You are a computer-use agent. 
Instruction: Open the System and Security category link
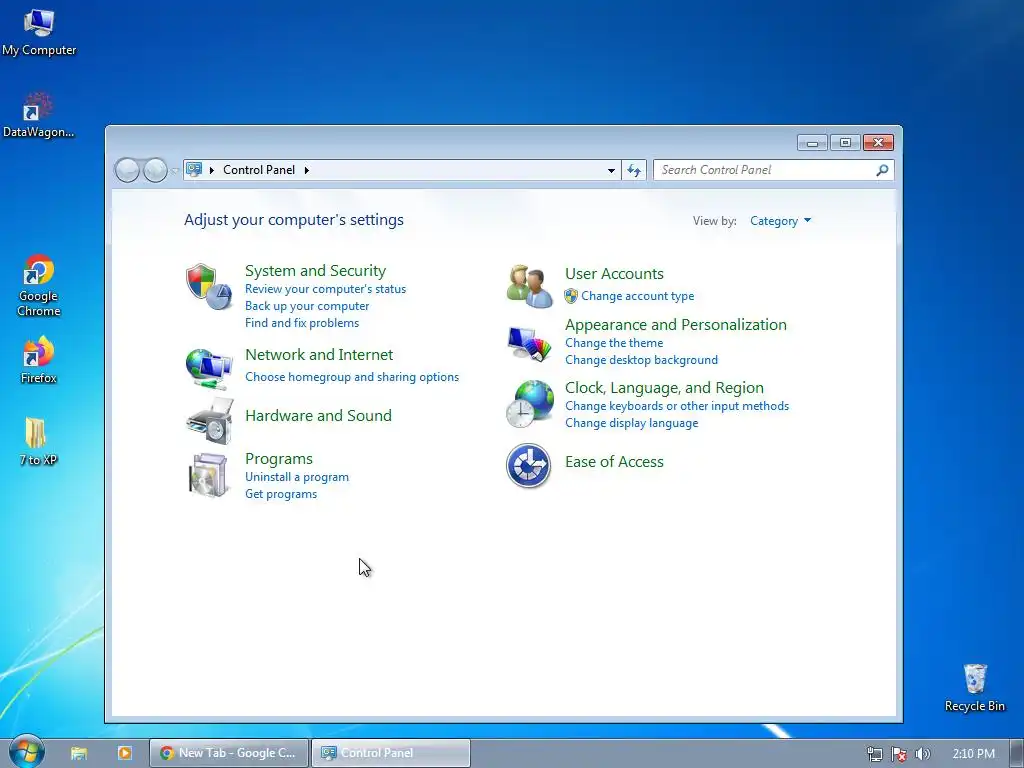315,270
